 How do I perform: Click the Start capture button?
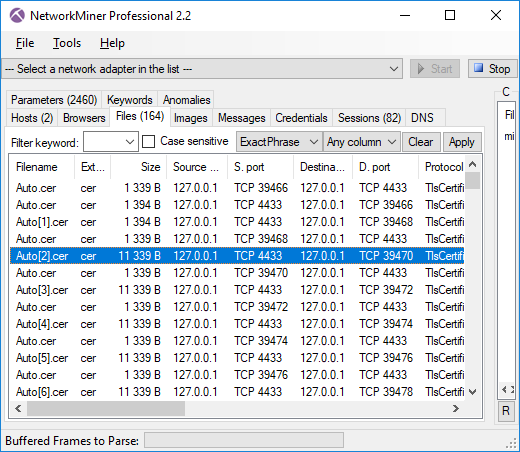435,69
